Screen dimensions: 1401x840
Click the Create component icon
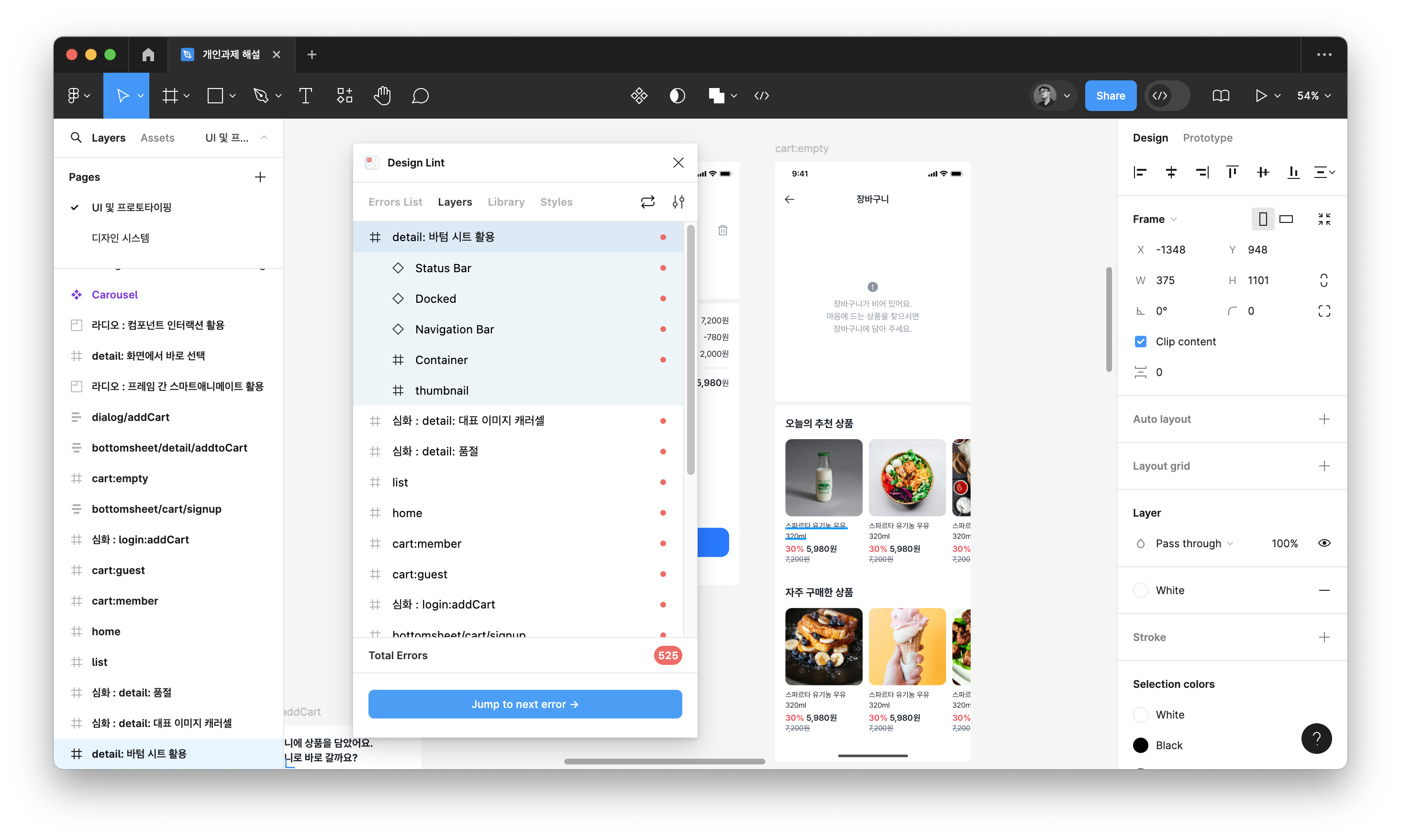point(639,96)
